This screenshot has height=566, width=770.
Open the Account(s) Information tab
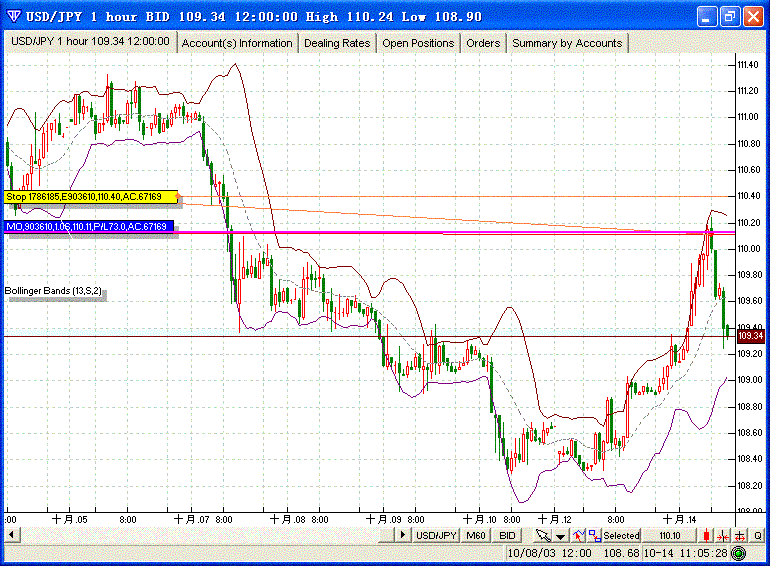click(x=237, y=43)
